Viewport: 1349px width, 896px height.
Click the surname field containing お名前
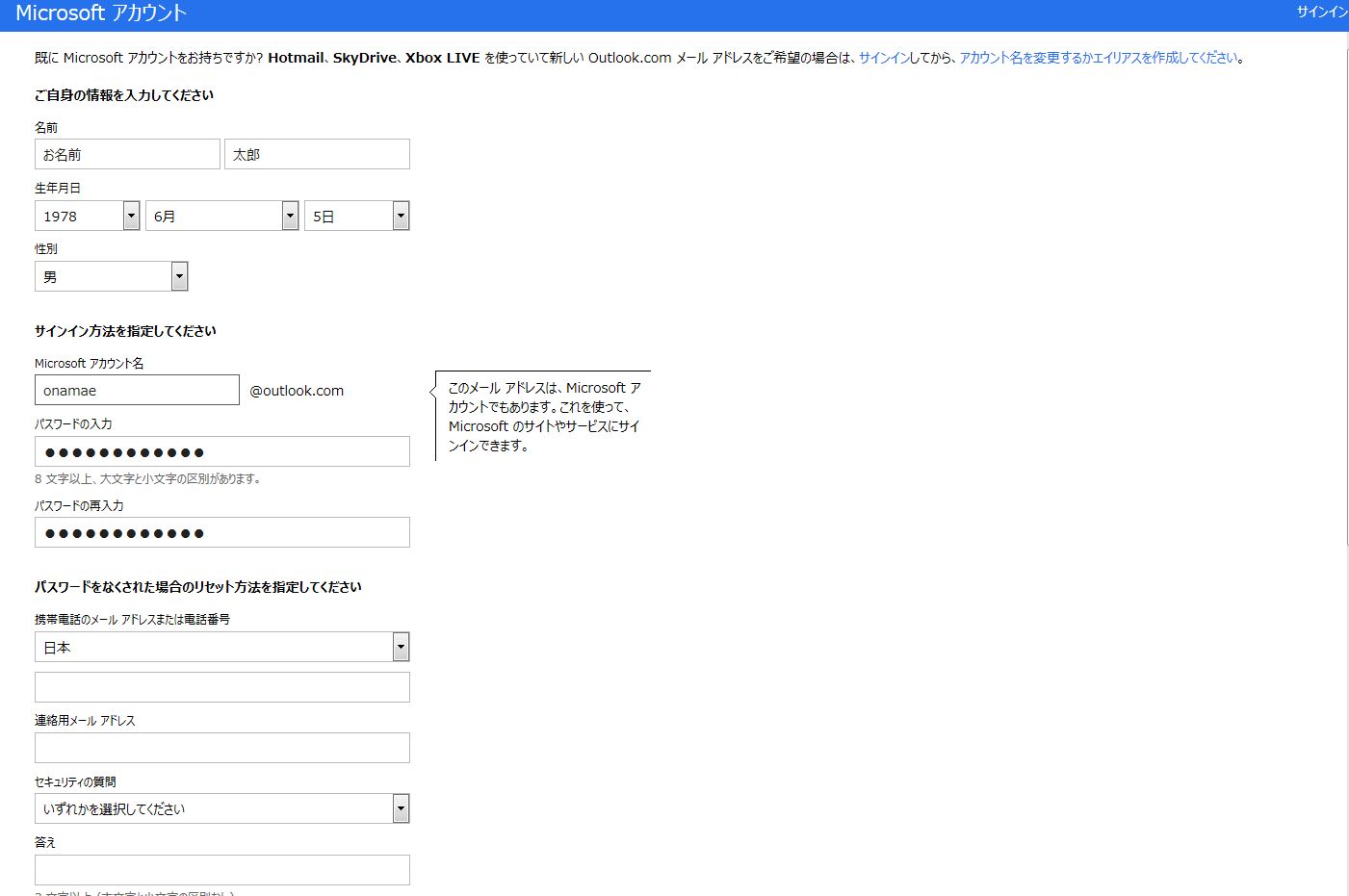[x=127, y=154]
